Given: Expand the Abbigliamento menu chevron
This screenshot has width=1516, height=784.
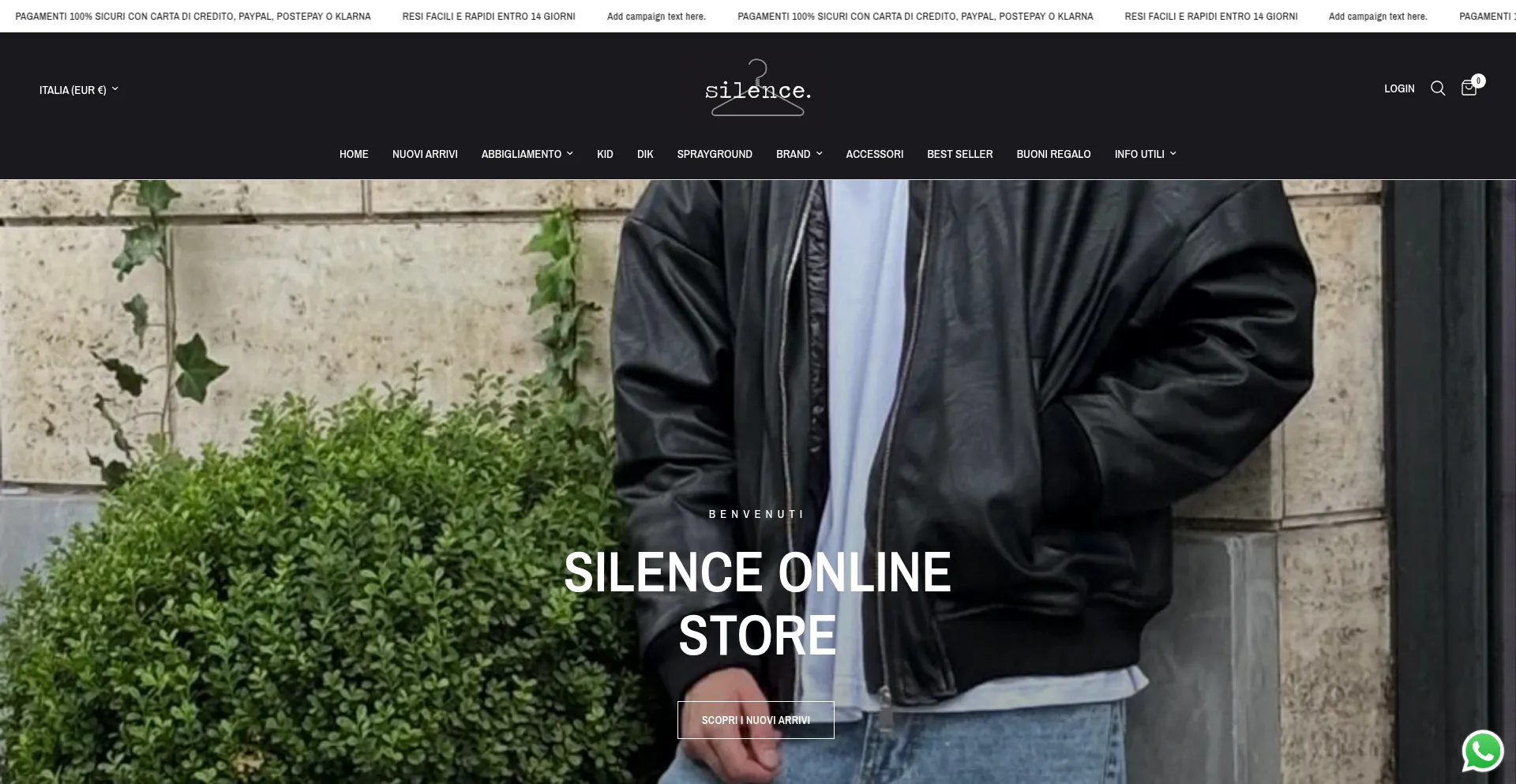Looking at the screenshot, I should pos(570,154).
